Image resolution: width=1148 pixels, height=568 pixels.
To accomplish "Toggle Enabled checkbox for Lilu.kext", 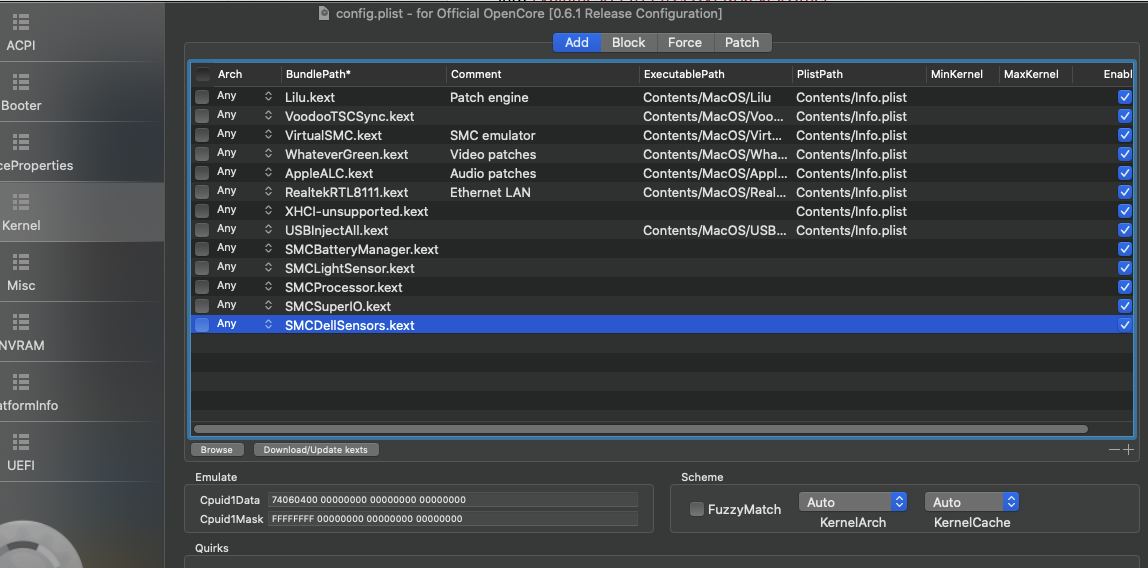I will (1125, 97).
